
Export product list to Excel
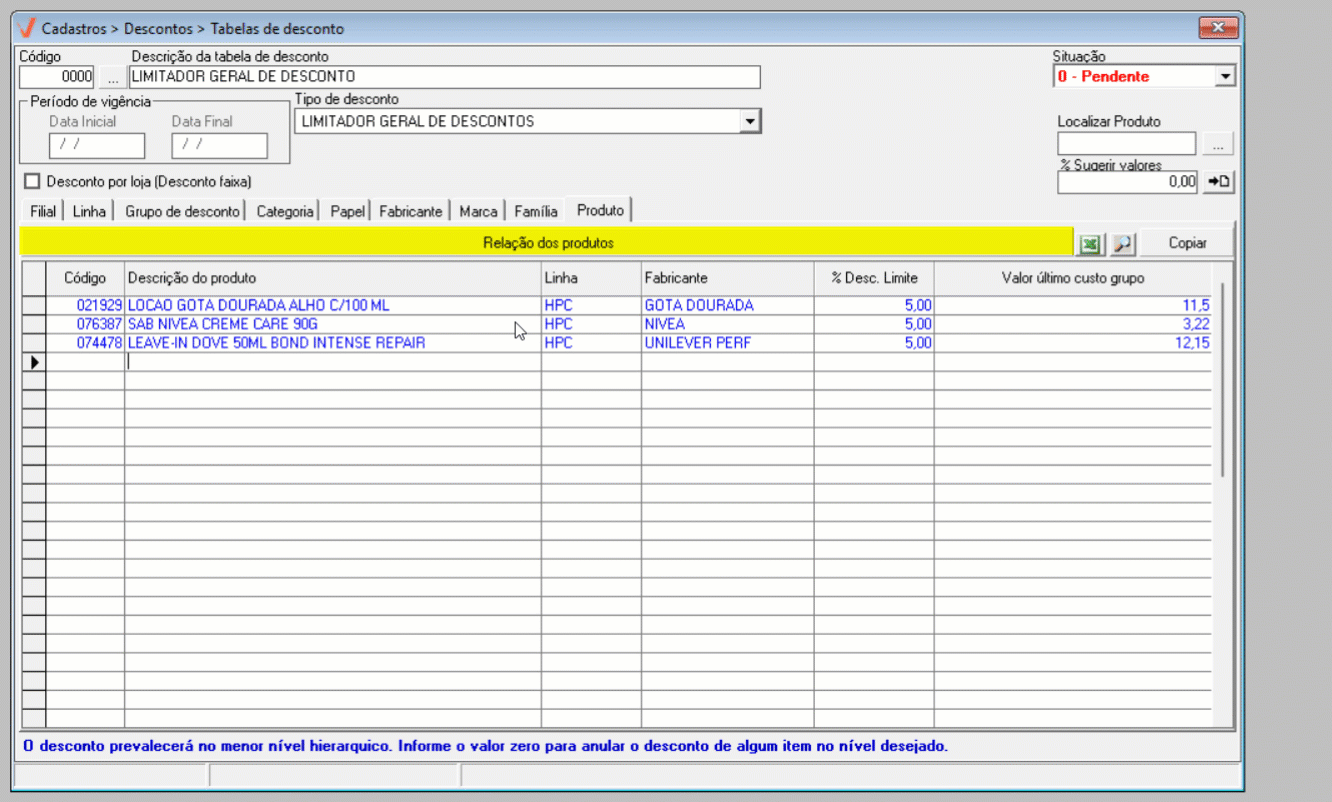pos(1090,243)
